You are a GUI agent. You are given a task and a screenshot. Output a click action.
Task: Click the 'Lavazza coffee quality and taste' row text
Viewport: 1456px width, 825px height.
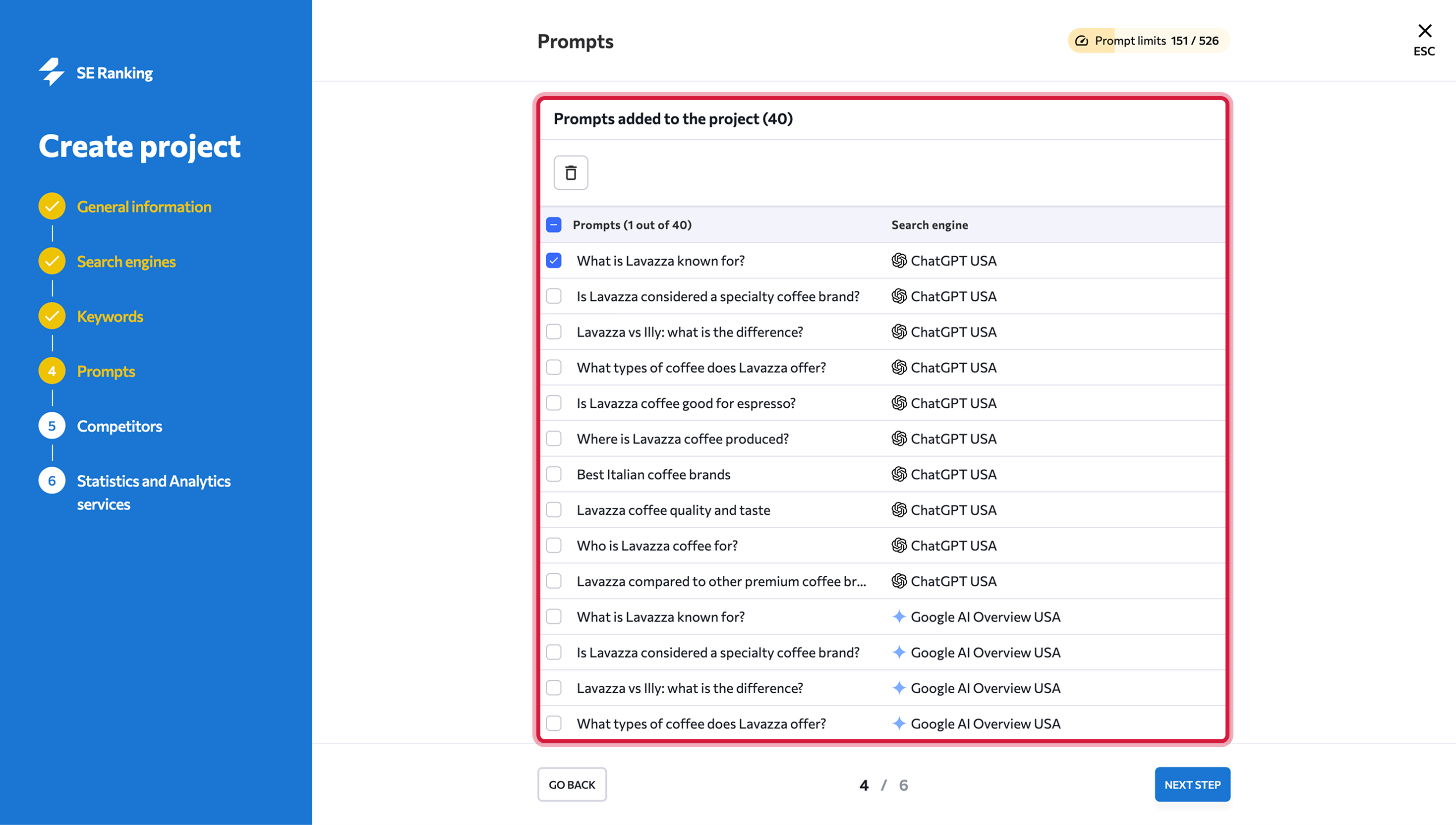tap(673, 510)
